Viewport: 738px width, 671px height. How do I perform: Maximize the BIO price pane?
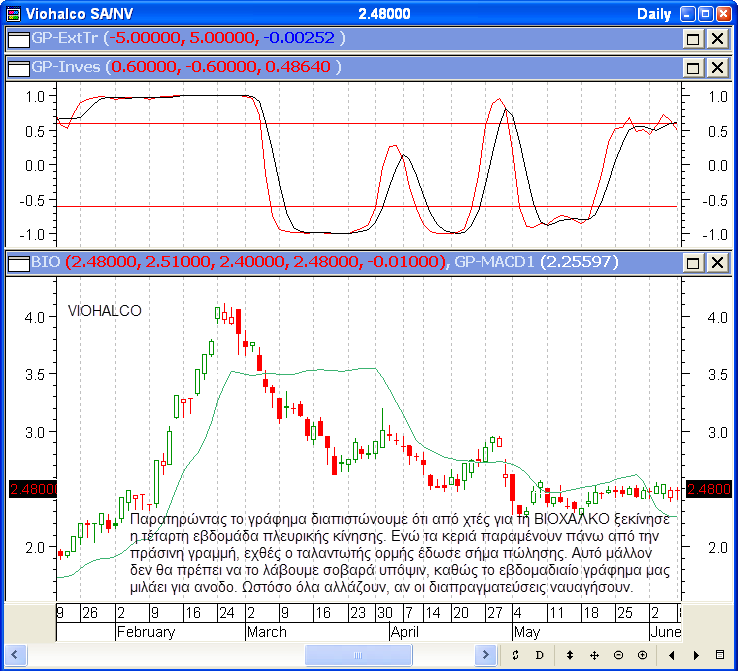click(x=693, y=263)
